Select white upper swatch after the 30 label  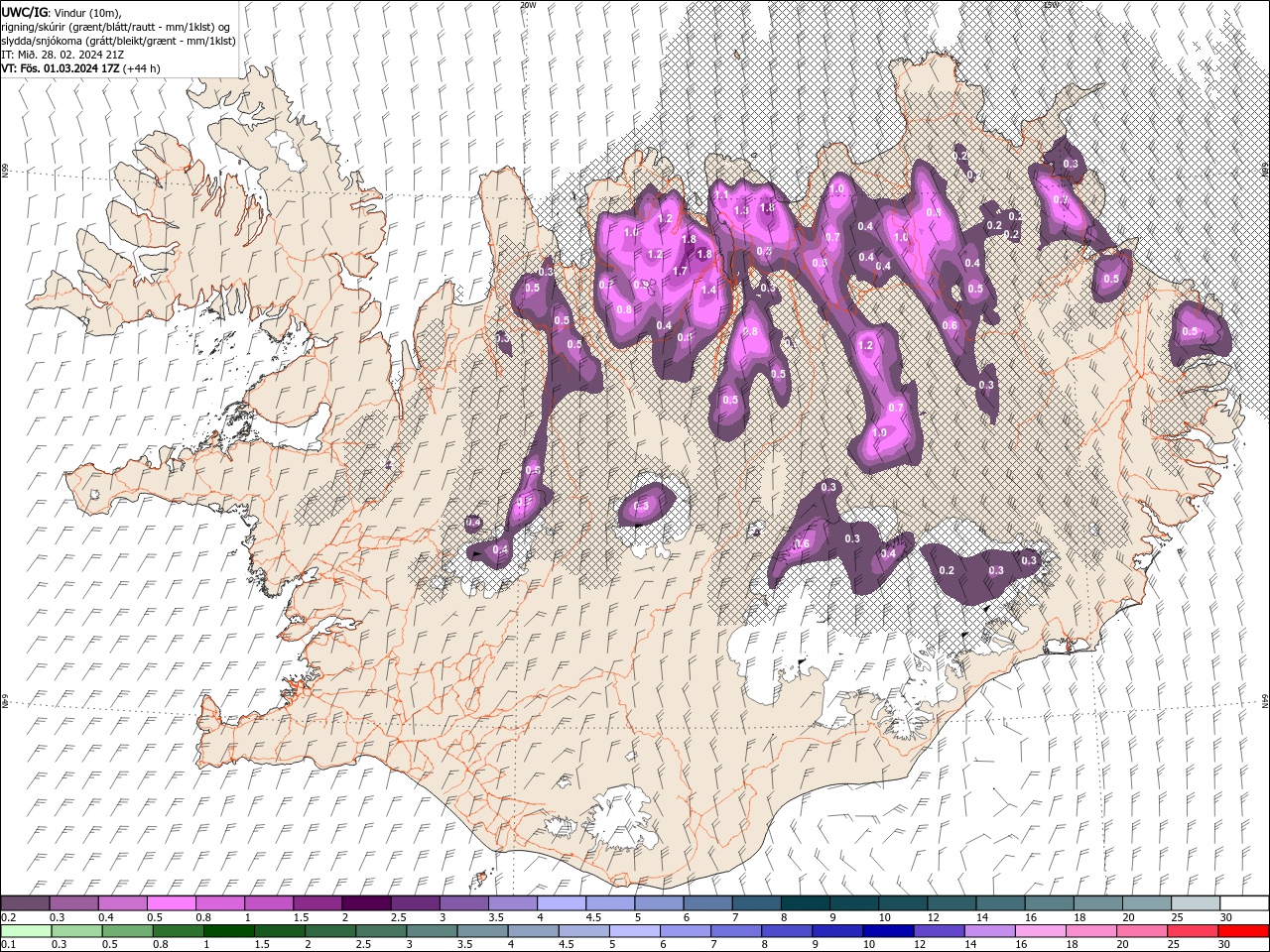1244,903
